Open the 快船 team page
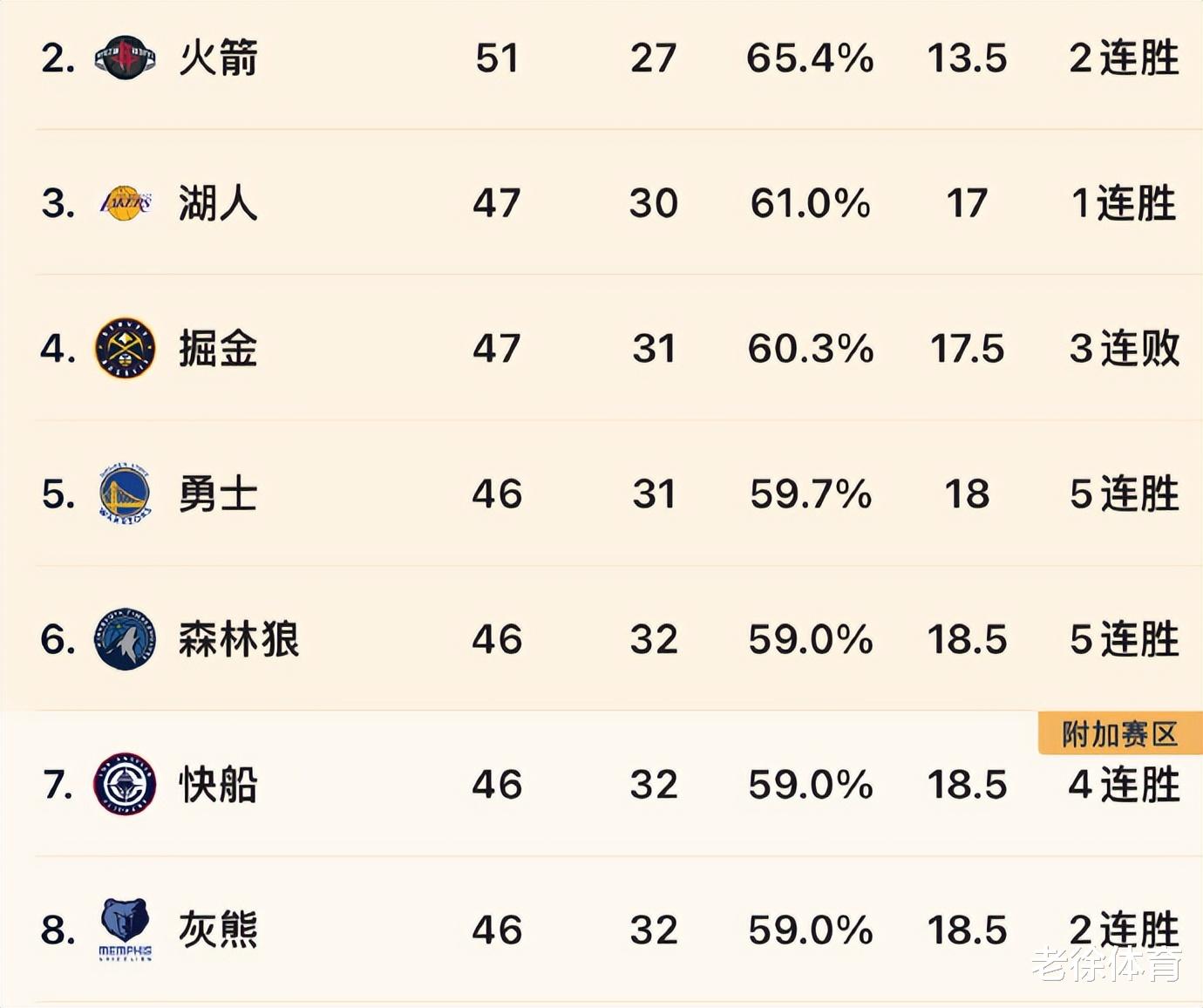Viewport: 1203px width, 1008px height. point(218,785)
